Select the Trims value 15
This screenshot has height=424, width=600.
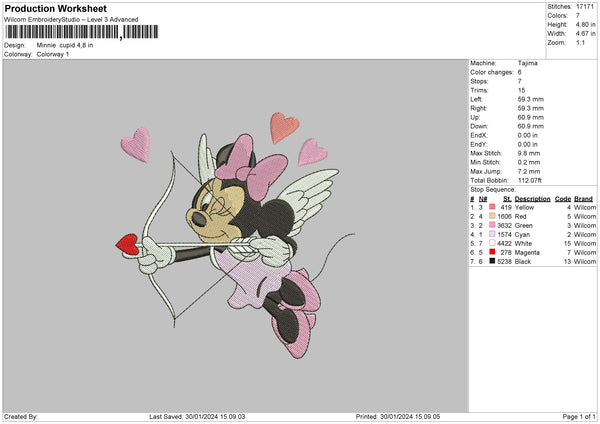point(522,90)
